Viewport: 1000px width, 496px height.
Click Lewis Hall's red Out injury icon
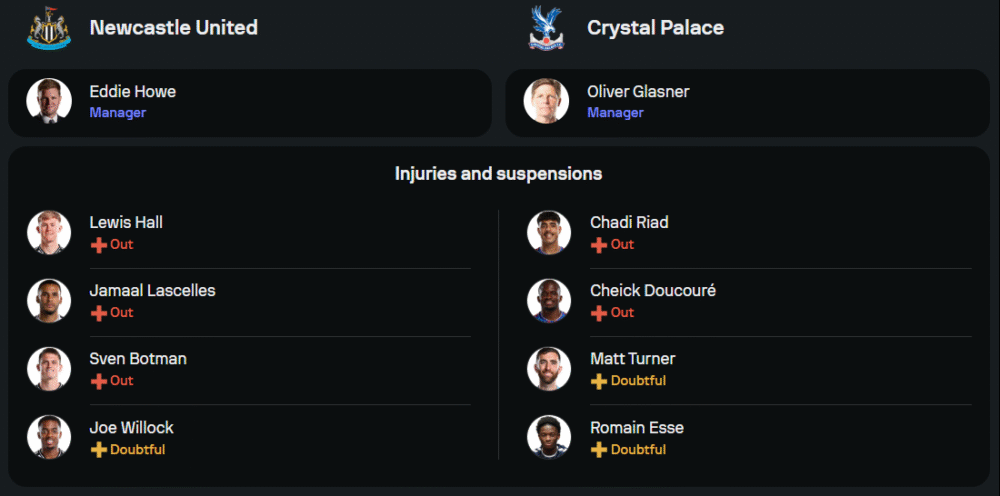(x=98, y=244)
